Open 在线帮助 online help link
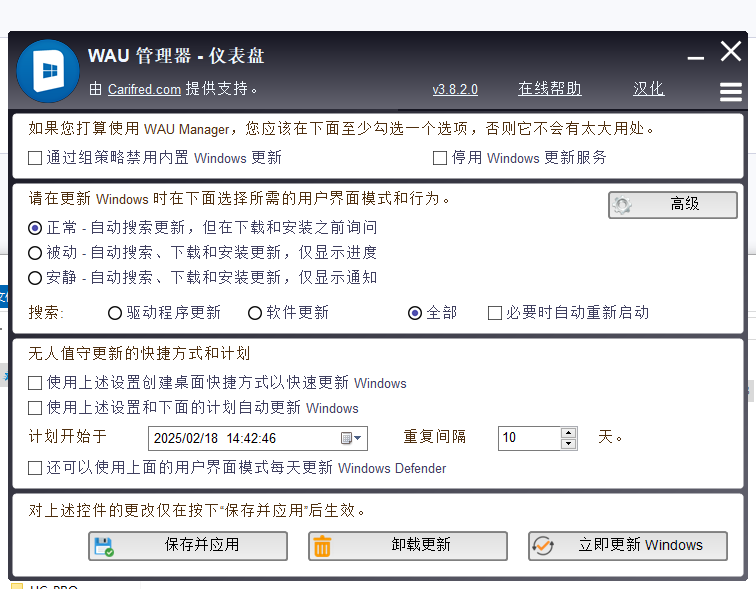This screenshot has width=756, height=589. click(550, 89)
